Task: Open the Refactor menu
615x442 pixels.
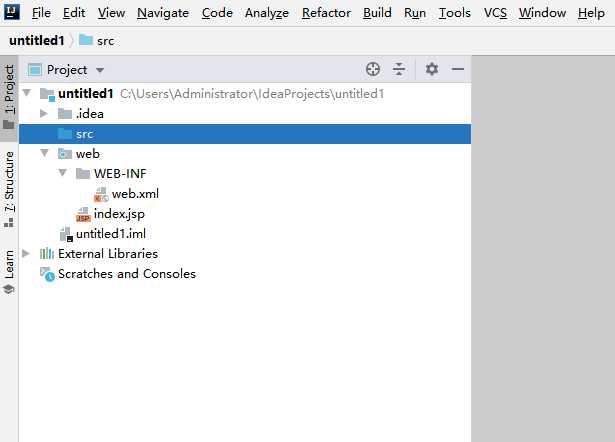Action: tap(326, 13)
